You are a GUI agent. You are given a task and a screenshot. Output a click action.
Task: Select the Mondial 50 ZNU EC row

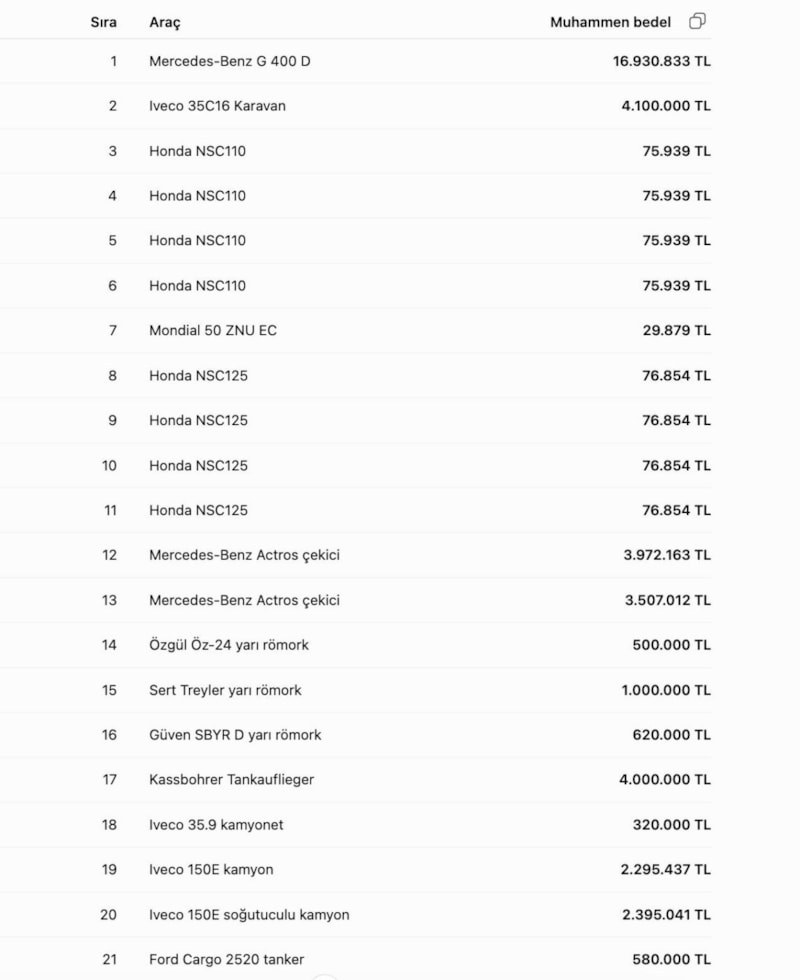356,330
